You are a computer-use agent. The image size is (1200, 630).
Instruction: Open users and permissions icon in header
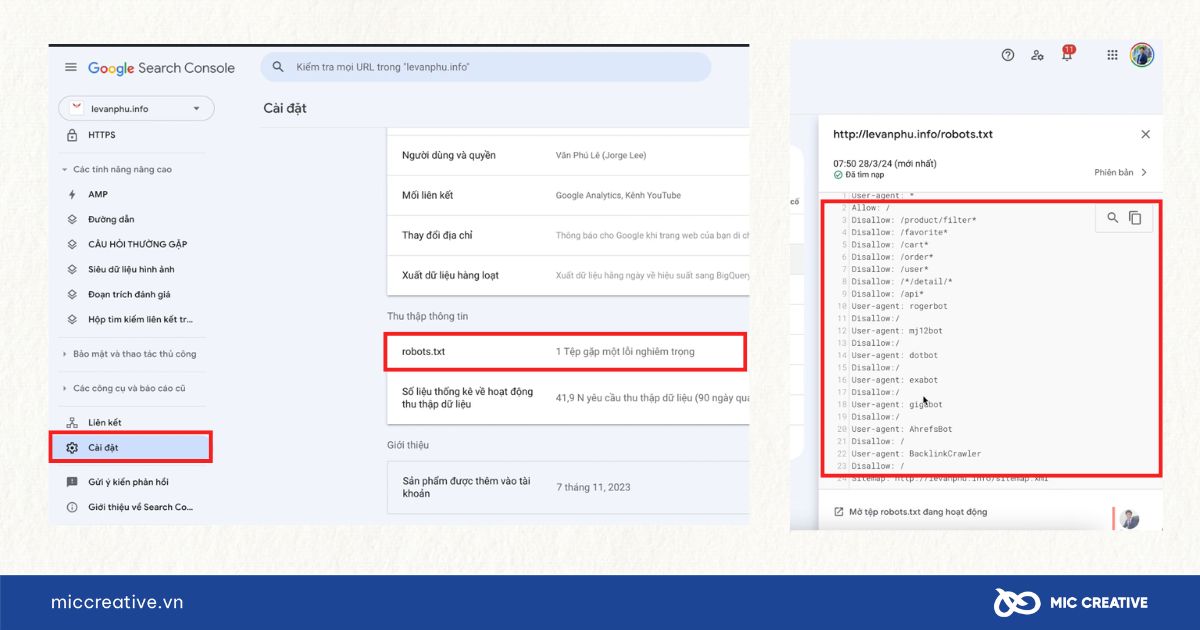[x=1037, y=55]
